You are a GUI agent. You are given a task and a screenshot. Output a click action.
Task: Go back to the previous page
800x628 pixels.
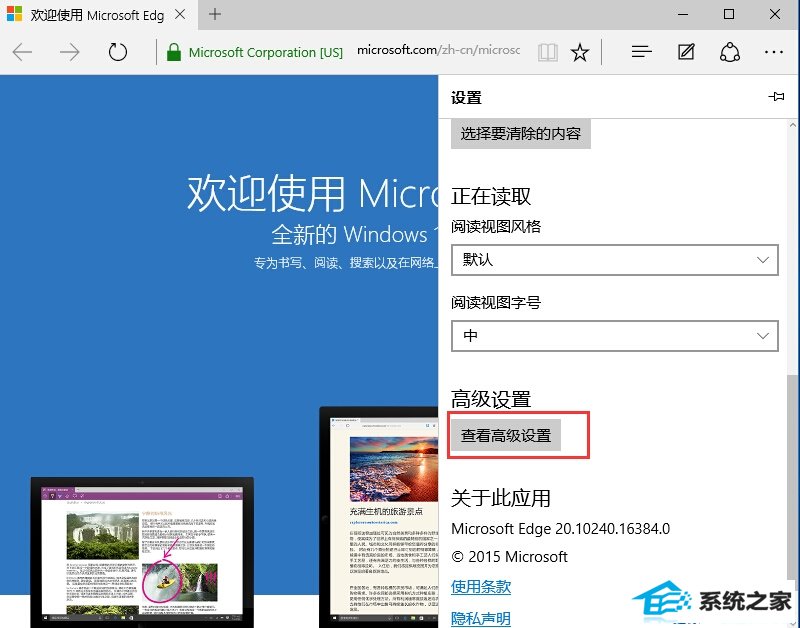(x=22, y=52)
